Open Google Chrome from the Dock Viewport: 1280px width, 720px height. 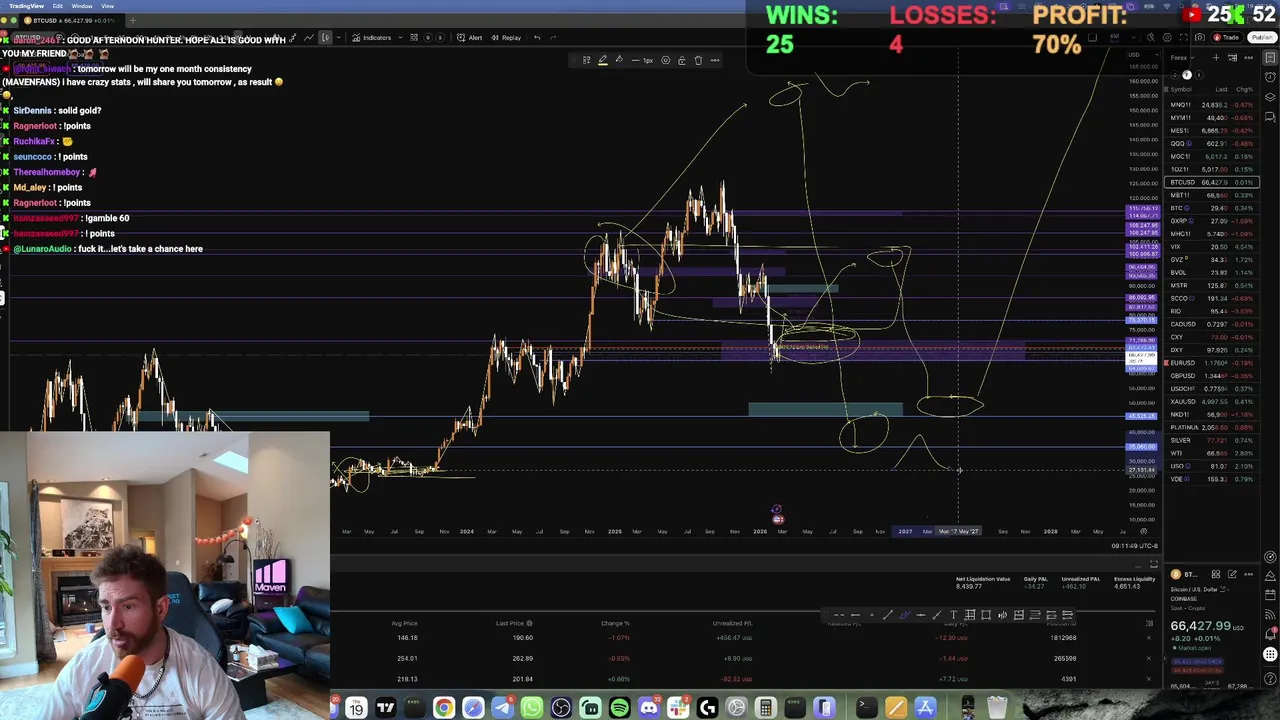(443, 708)
